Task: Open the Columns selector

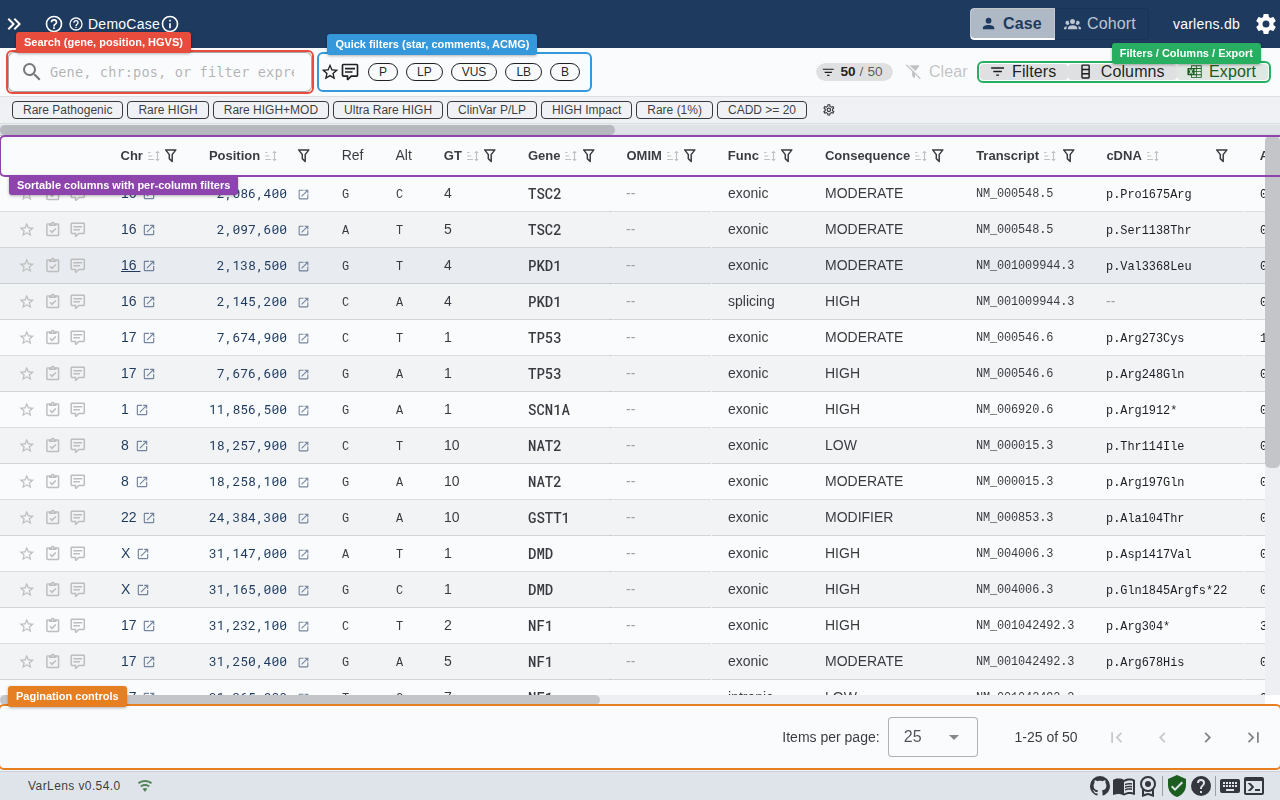Action: 1124,71
